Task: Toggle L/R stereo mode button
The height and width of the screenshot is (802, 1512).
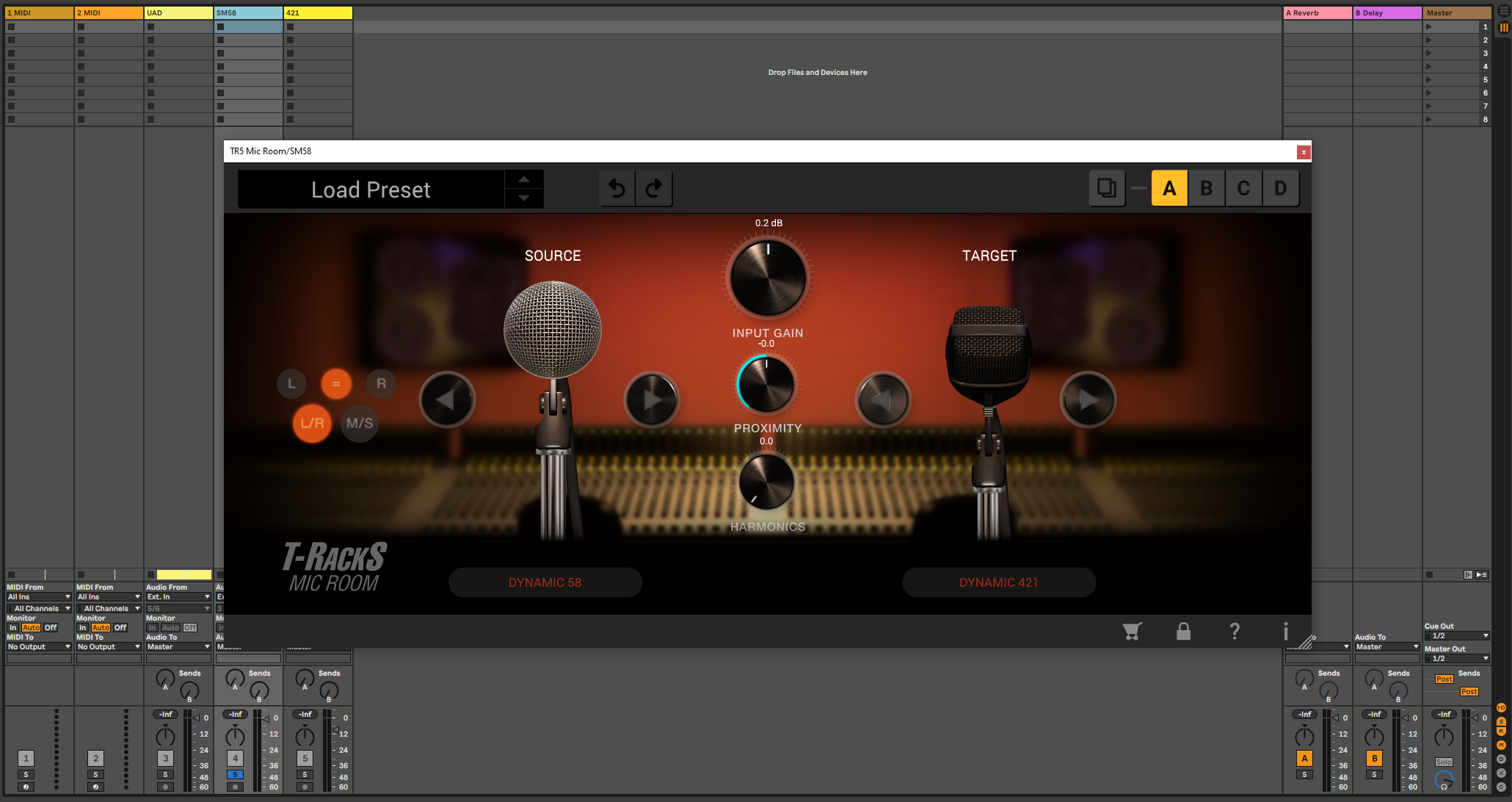Action: tap(313, 423)
